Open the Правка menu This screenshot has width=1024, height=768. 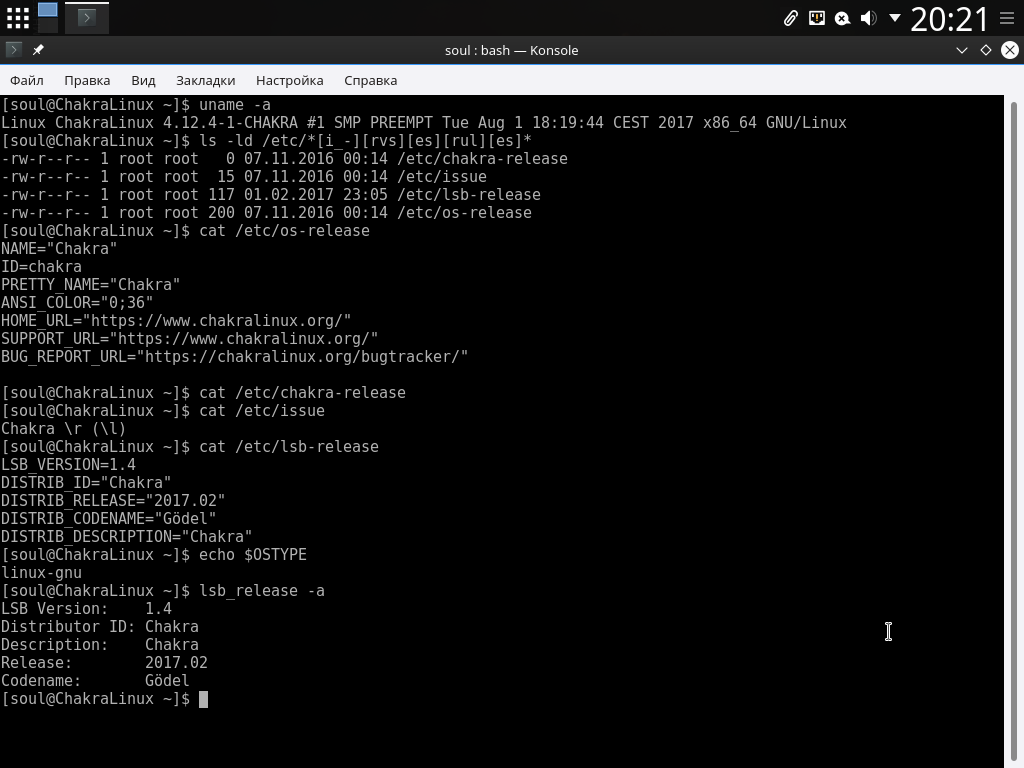87,80
